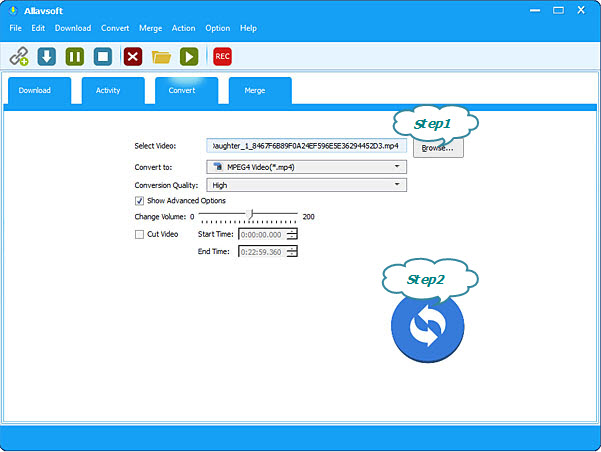601x452 pixels.
Task: Open the Help menu
Action: 248,28
